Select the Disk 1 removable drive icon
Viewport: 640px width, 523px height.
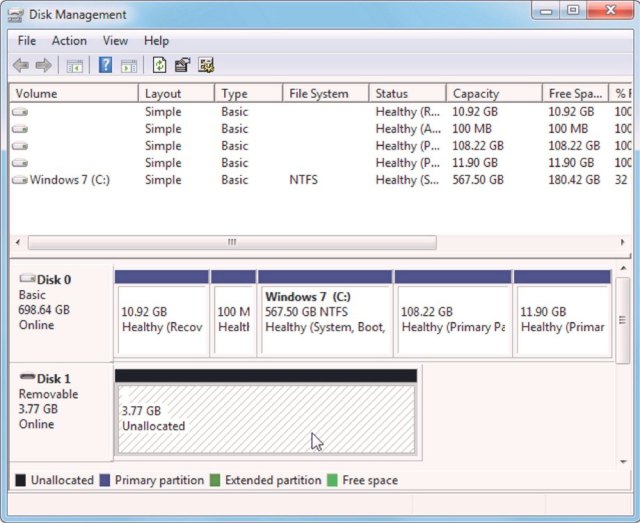pos(27,379)
